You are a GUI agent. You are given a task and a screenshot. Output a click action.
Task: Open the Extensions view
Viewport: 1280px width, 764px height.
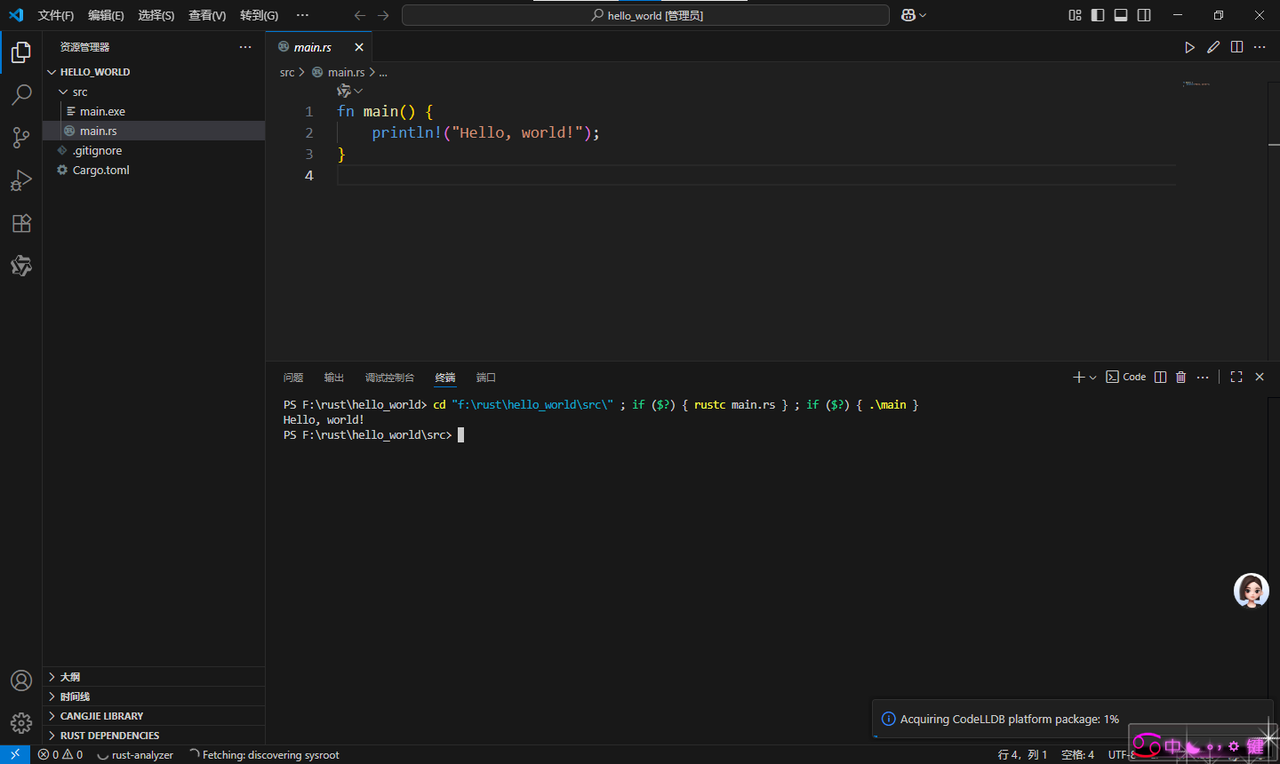coord(21,224)
